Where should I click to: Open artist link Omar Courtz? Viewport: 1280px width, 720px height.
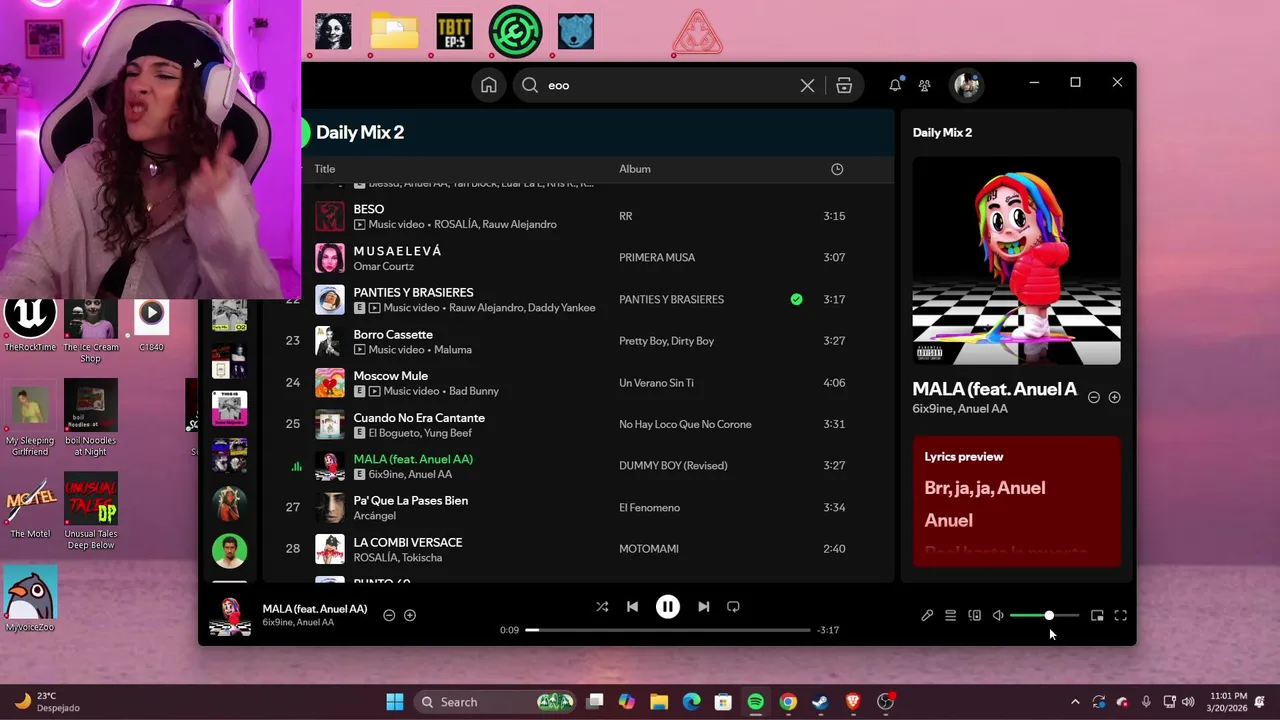tap(383, 266)
